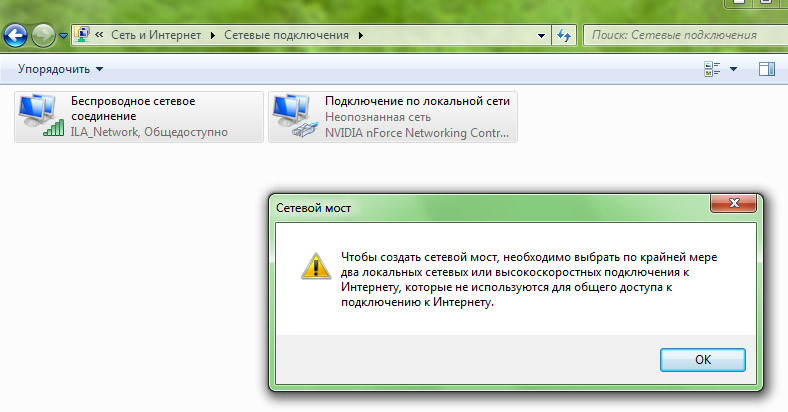
Task: Refresh the Сетевые подключения view
Action: pyautogui.click(x=563, y=36)
